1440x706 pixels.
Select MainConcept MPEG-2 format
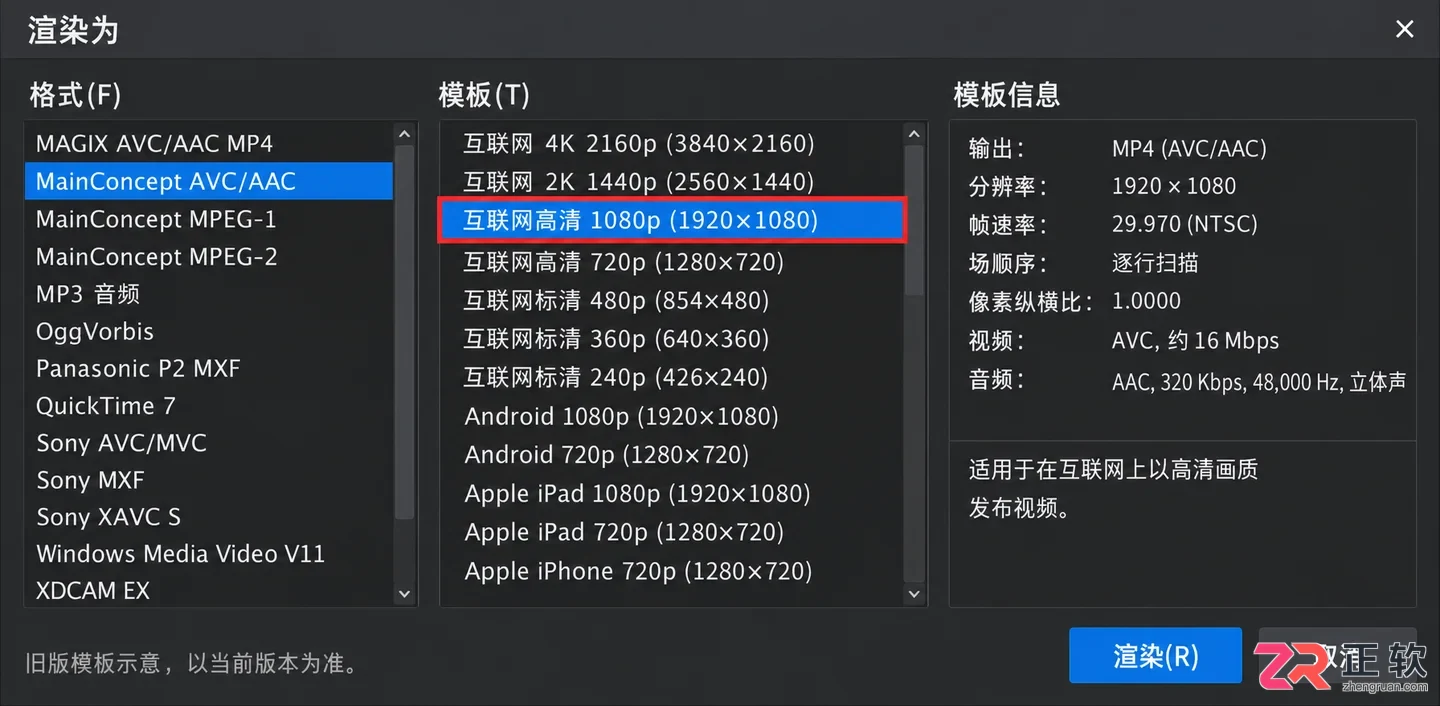(209, 257)
